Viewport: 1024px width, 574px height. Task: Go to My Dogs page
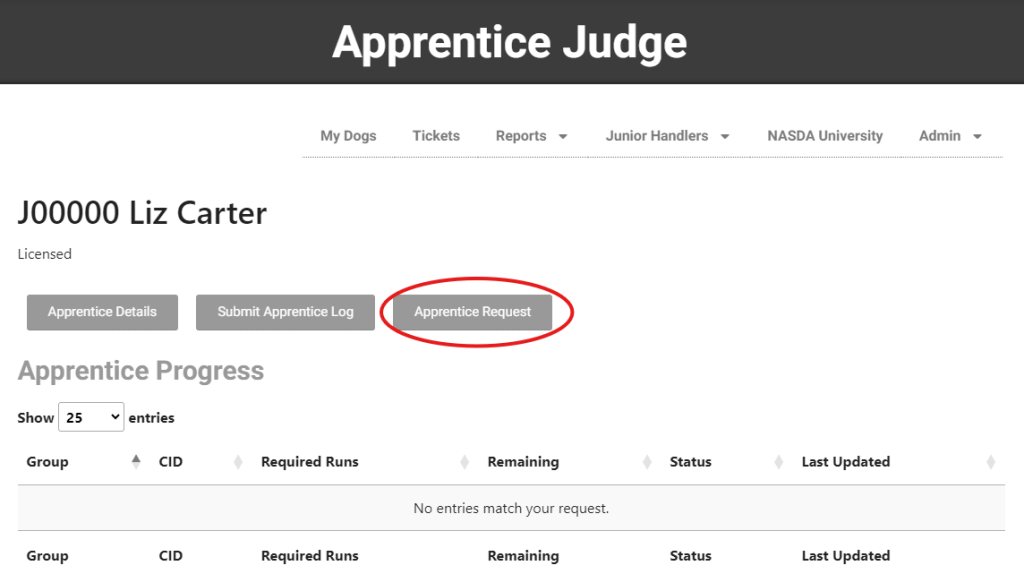click(348, 136)
